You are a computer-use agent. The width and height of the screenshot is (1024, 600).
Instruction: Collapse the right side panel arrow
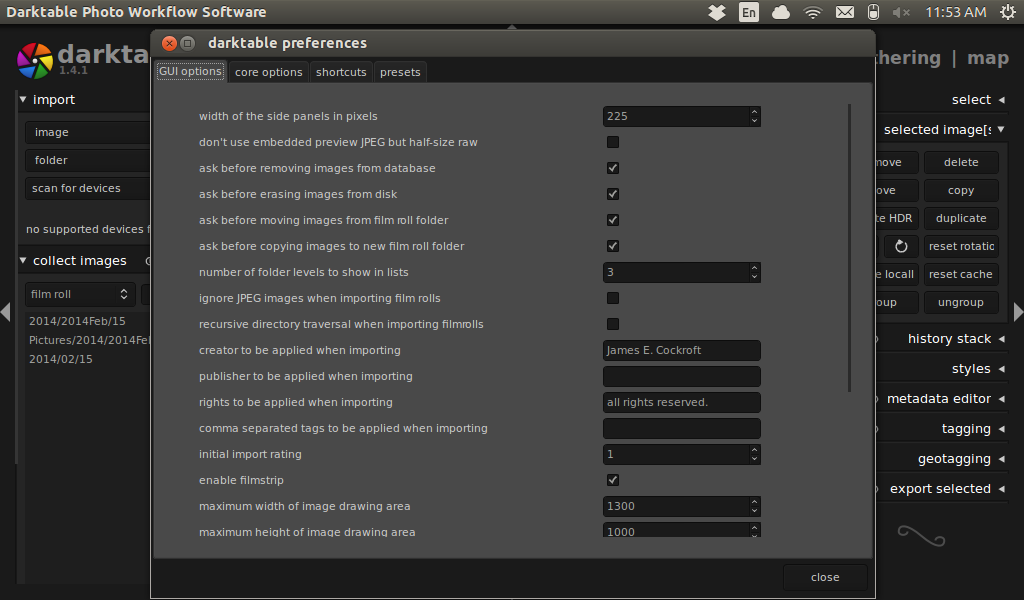[x=1017, y=313]
